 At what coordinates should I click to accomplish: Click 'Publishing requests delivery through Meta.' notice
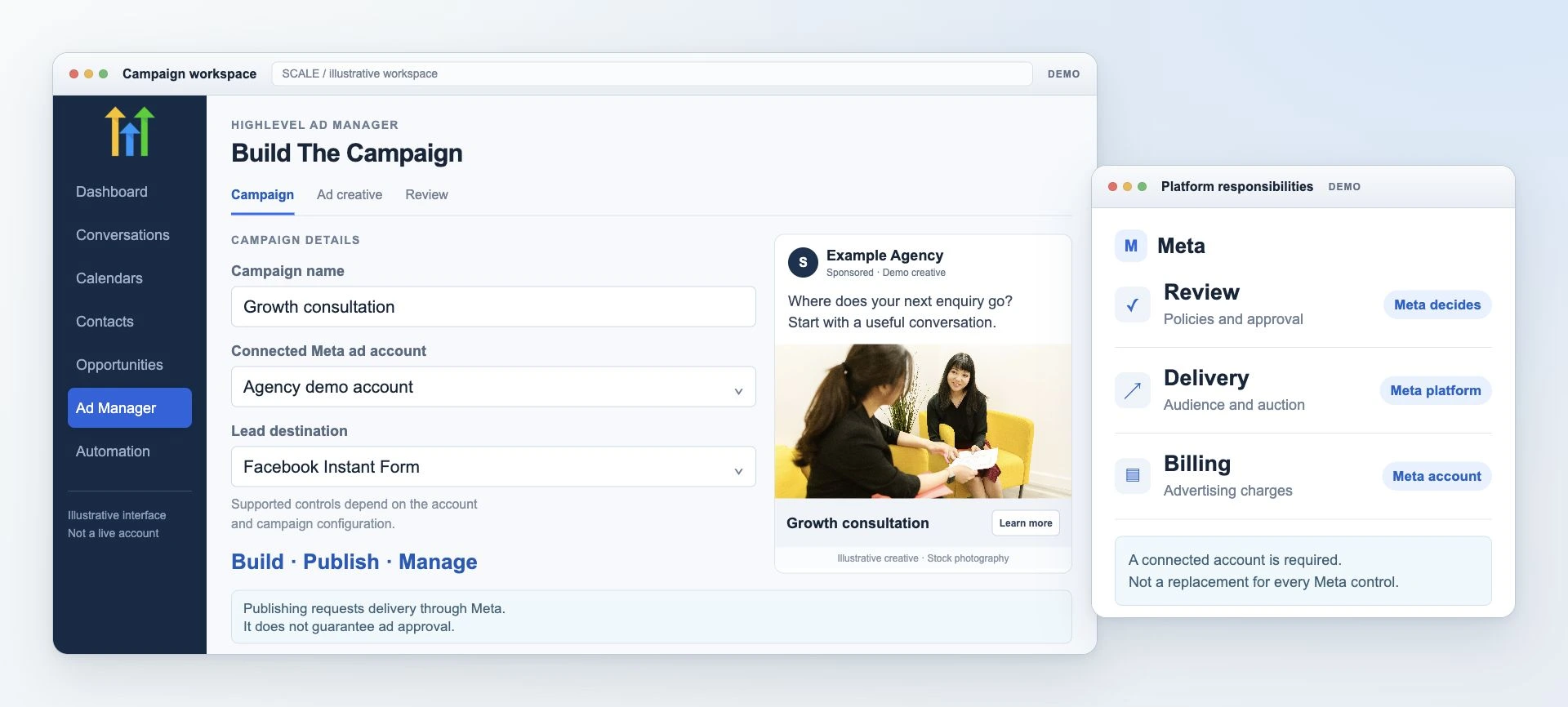click(x=374, y=608)
